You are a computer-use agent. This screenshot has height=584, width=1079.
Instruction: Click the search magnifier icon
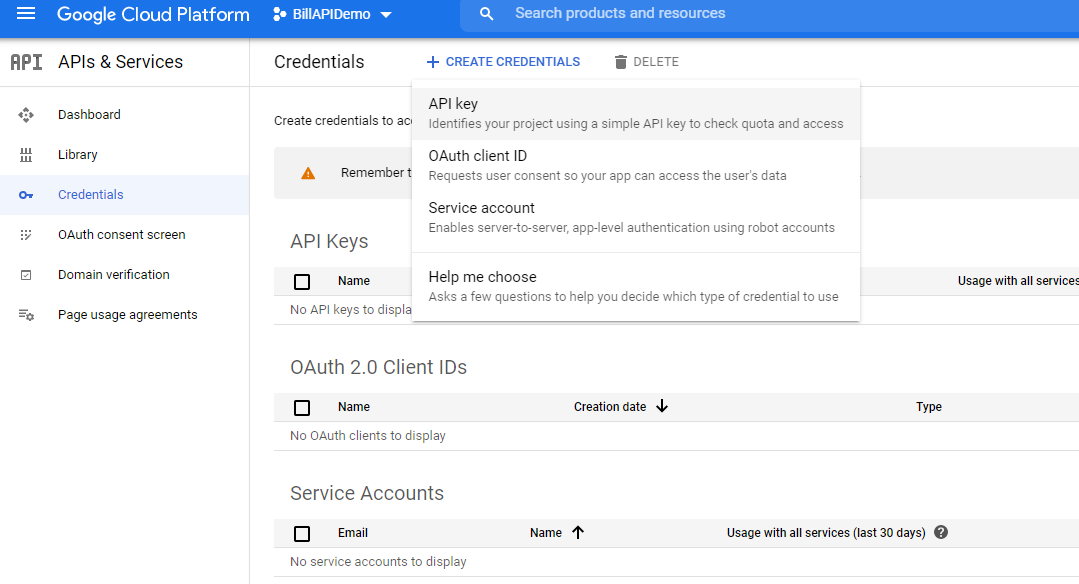click(487, 14)
